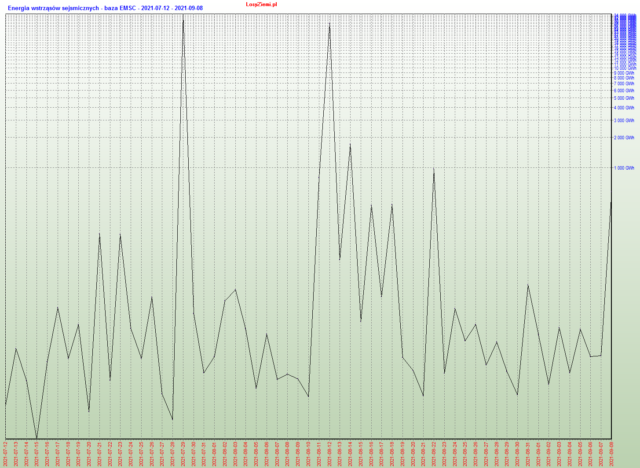Click the last x-axis date label 2021-09-08
The image size is (640, 468).
point(612,453)
